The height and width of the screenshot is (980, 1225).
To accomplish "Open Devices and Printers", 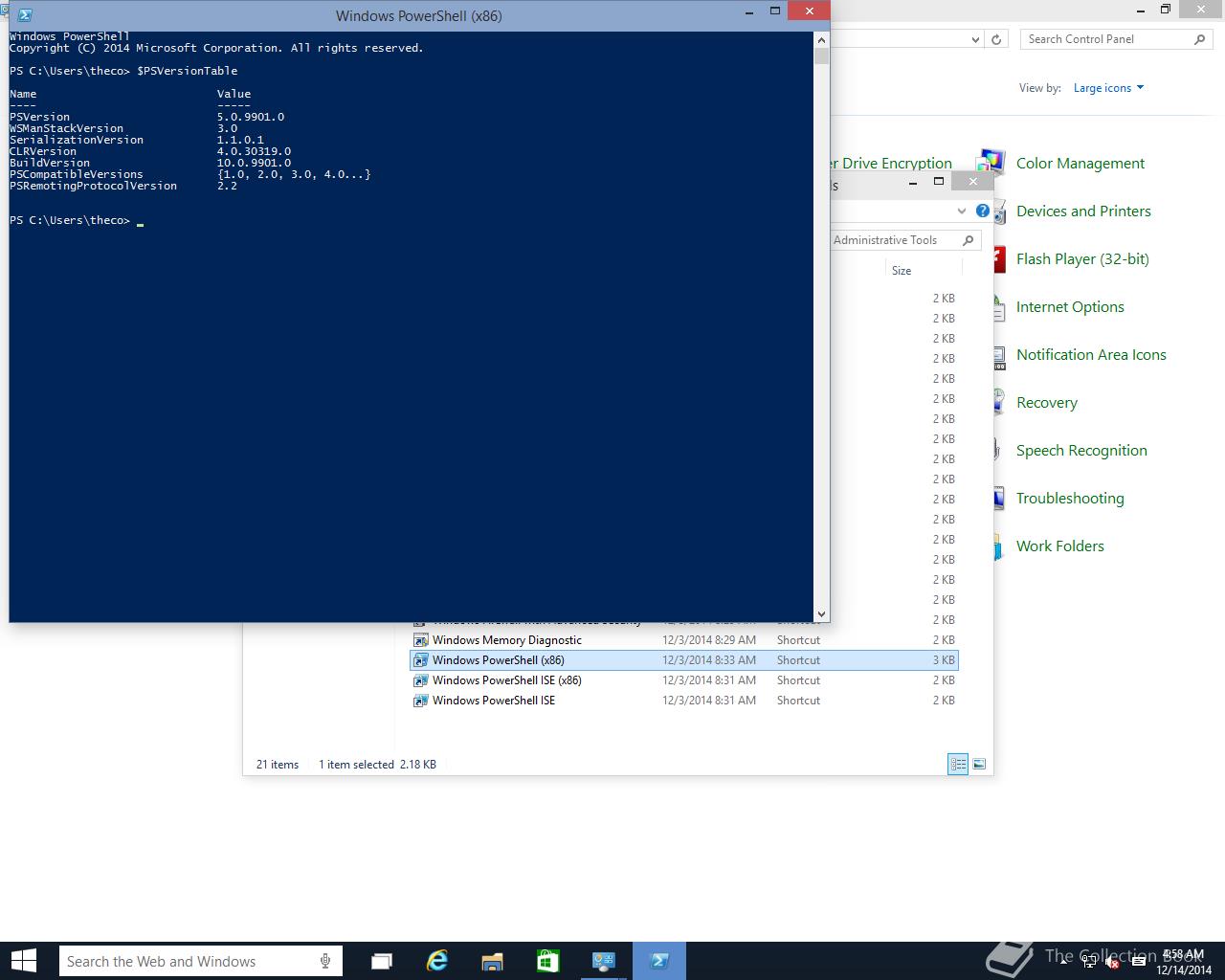I will coord(1083,212).
